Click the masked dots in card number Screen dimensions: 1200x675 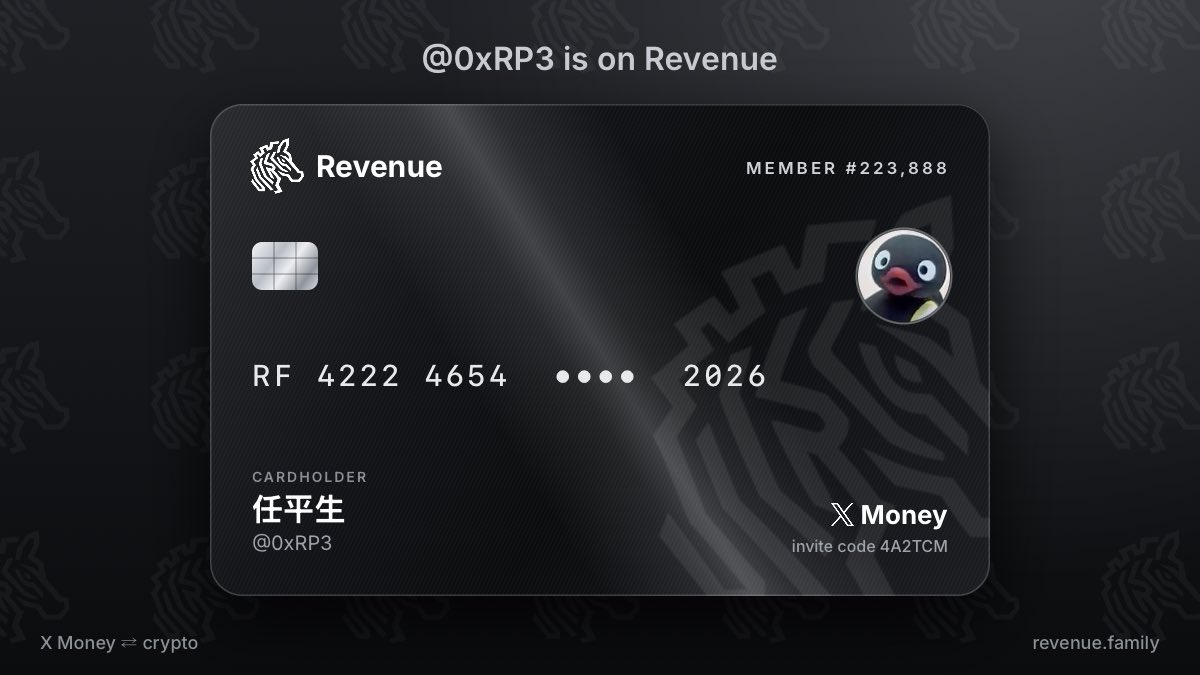click(595, 377)
